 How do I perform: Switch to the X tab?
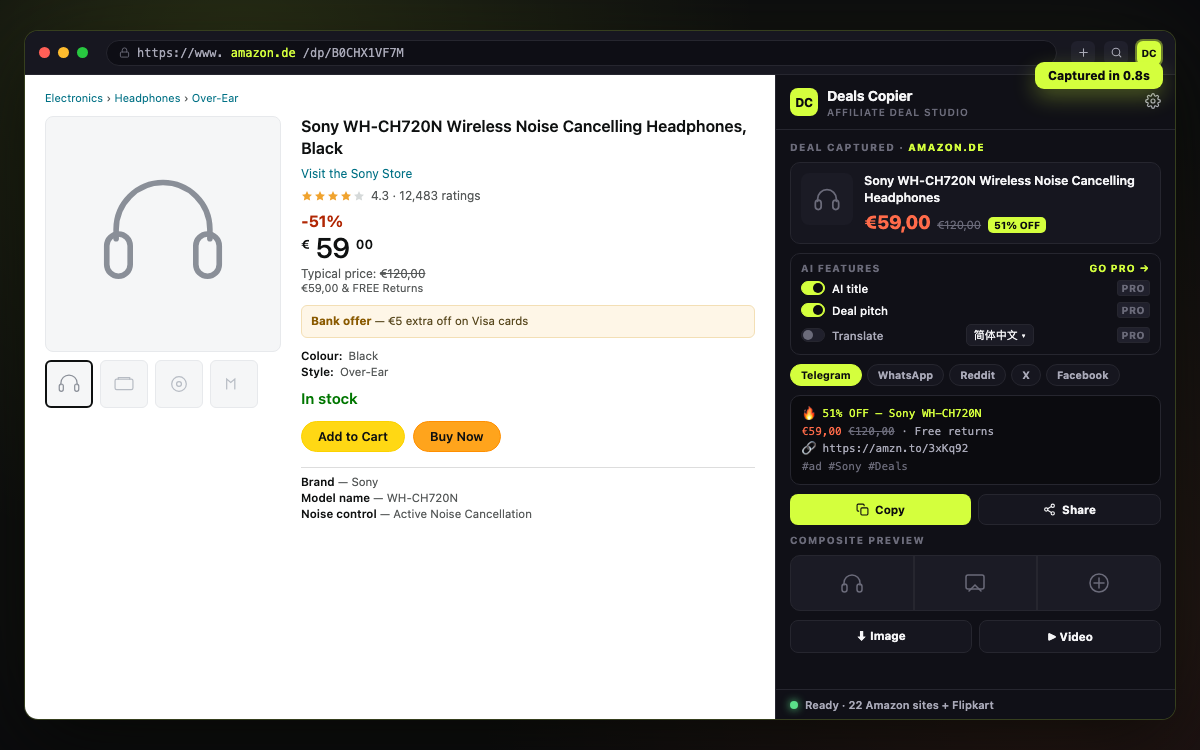coord(1026,375)
